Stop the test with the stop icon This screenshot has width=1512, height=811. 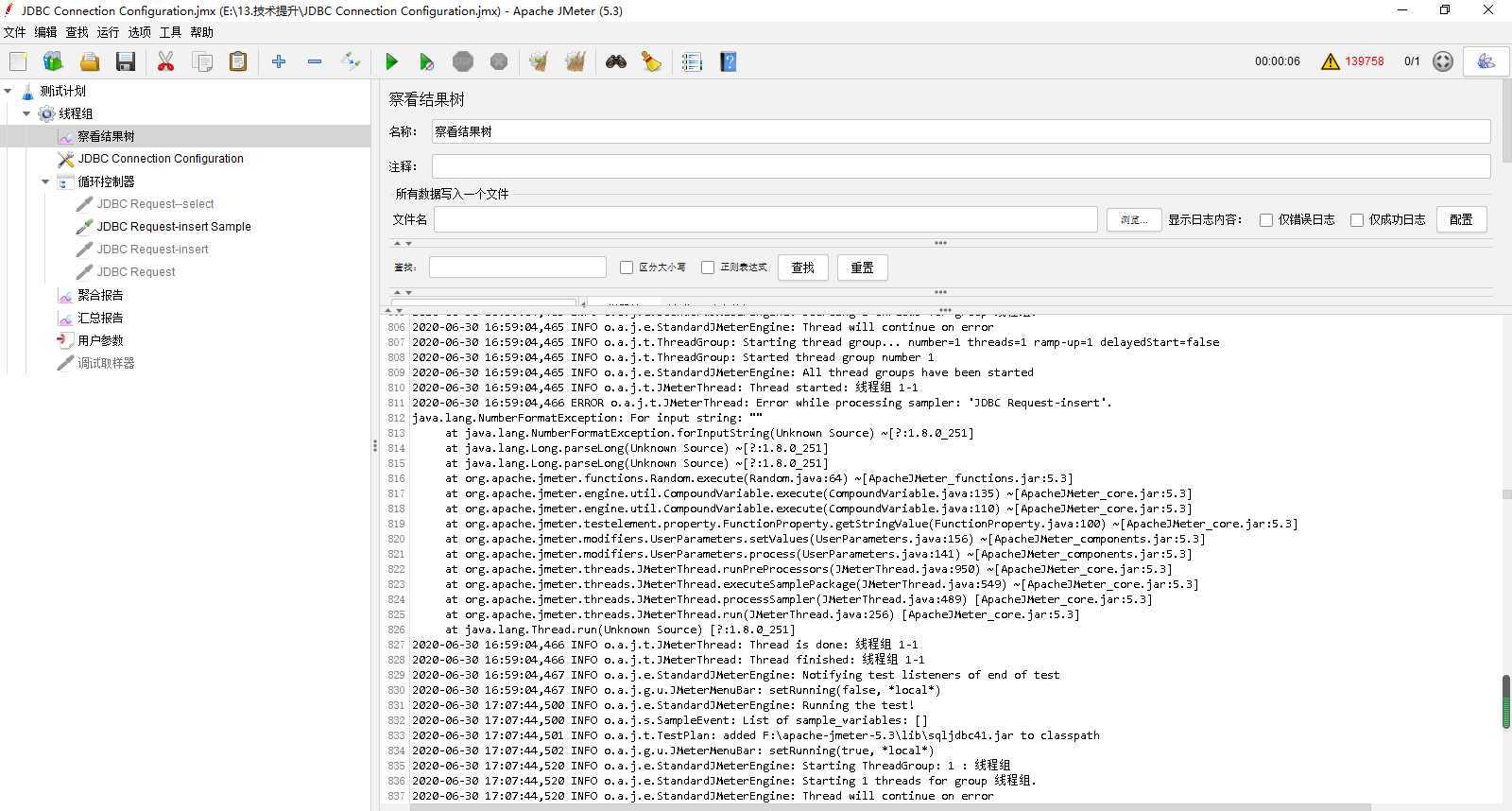point(462,61)
